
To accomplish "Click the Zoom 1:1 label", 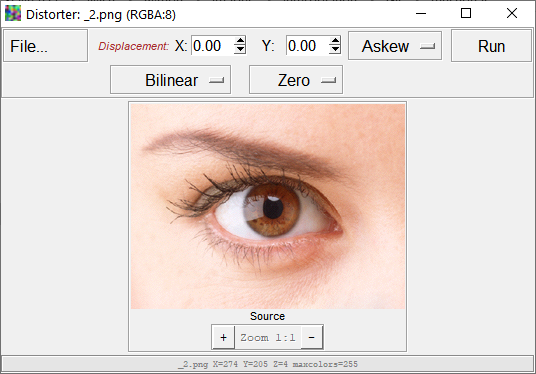I will coord(268,337).
